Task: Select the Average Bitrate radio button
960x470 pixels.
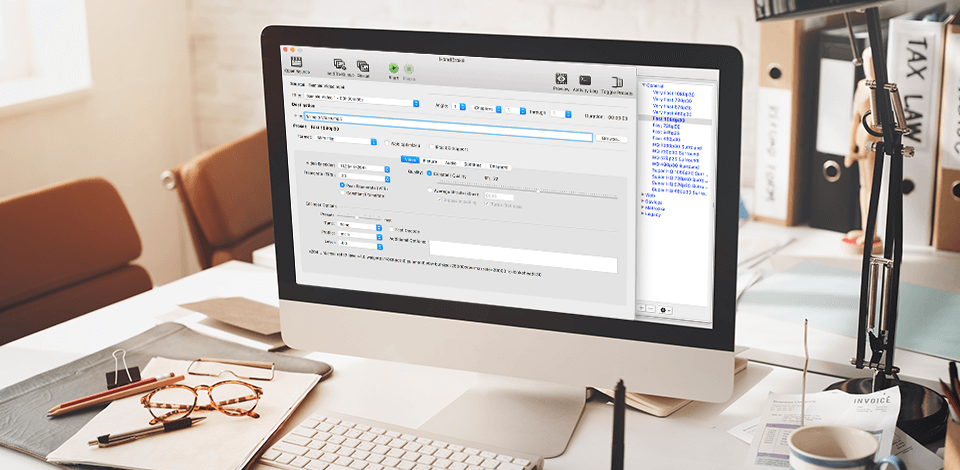Action: 430,191
